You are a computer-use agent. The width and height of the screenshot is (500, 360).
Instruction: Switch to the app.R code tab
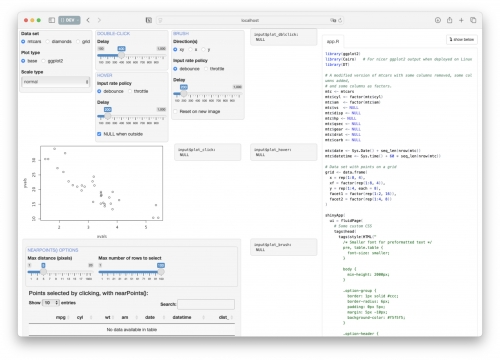(333, 42)
